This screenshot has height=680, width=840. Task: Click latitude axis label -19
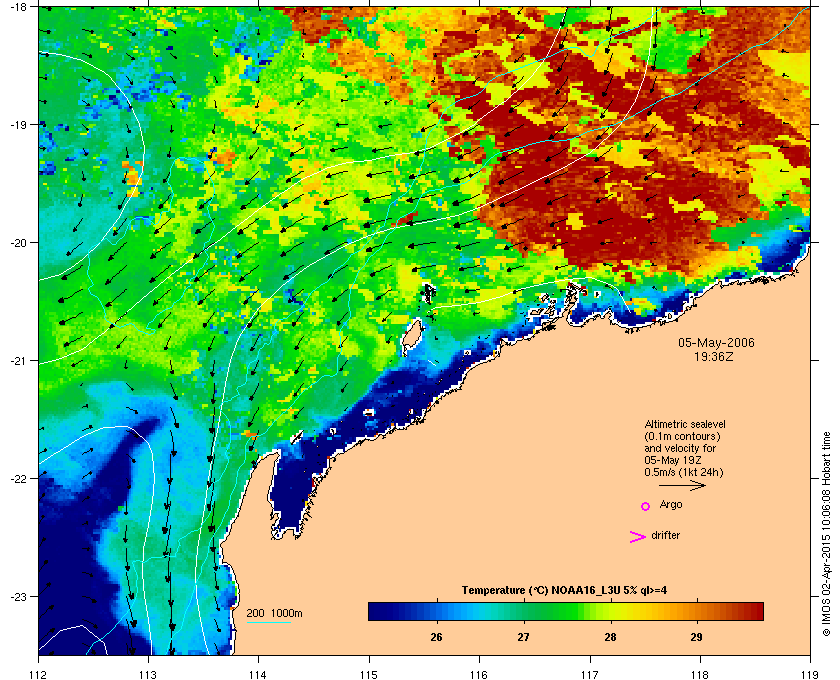(17, 124)
